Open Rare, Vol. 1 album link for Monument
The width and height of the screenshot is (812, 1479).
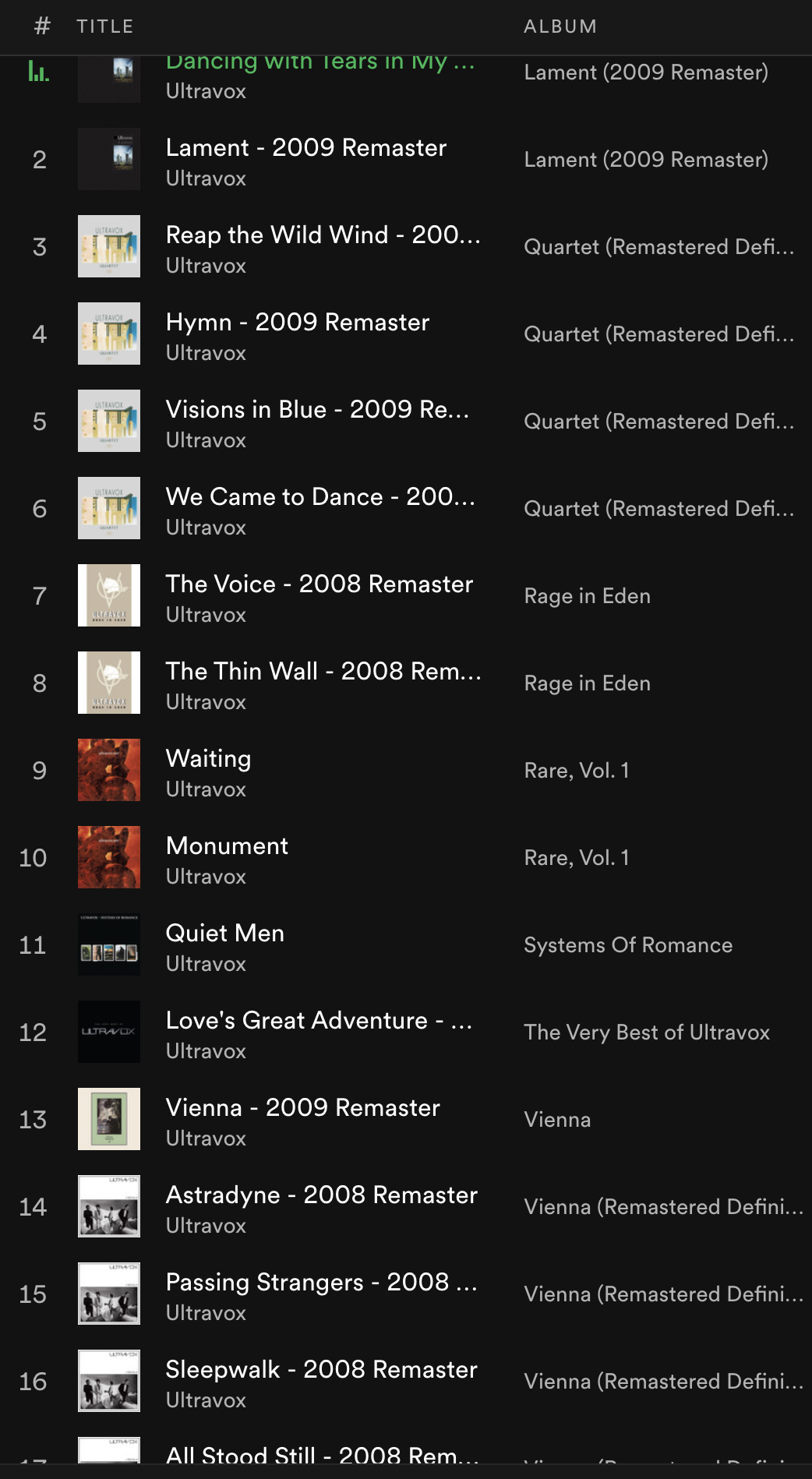click(577, 858)
